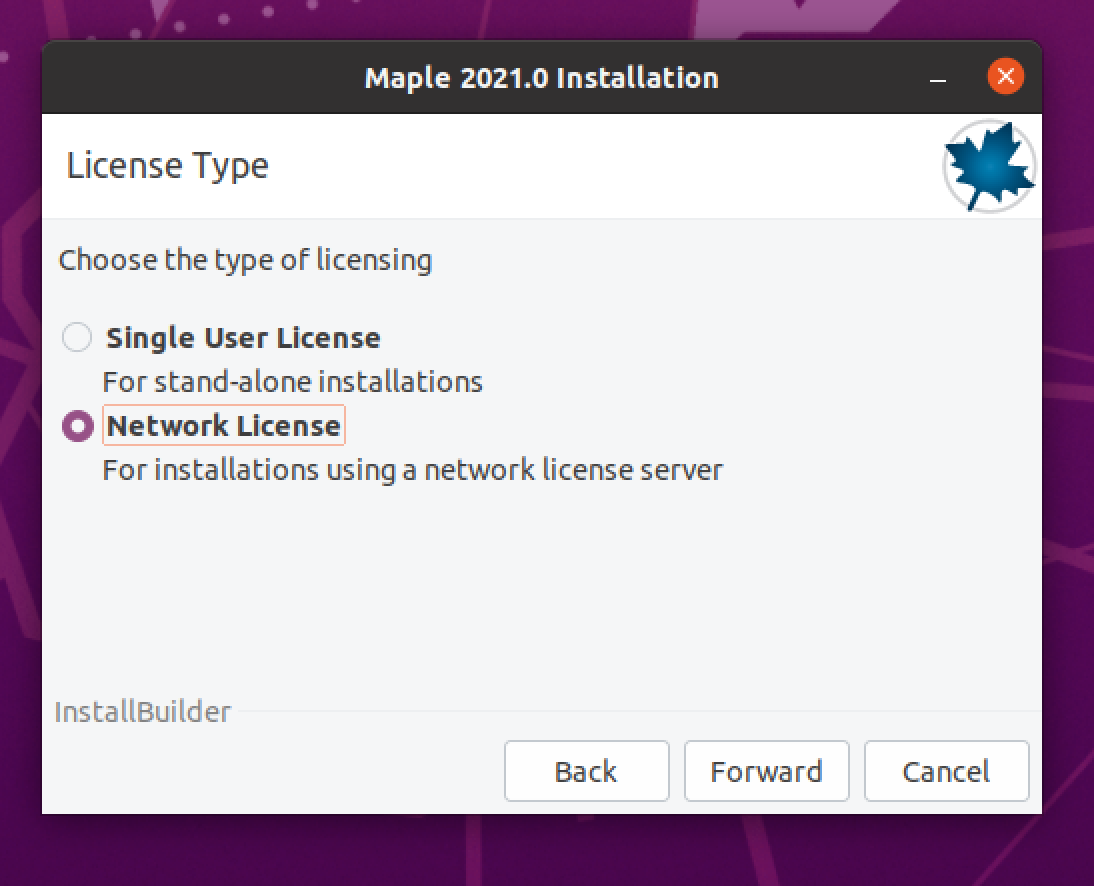Click the "Choose the type of licensing" text
This screenshot has width=1094, height=886.
pyautogui.click(x=245, y=261)
